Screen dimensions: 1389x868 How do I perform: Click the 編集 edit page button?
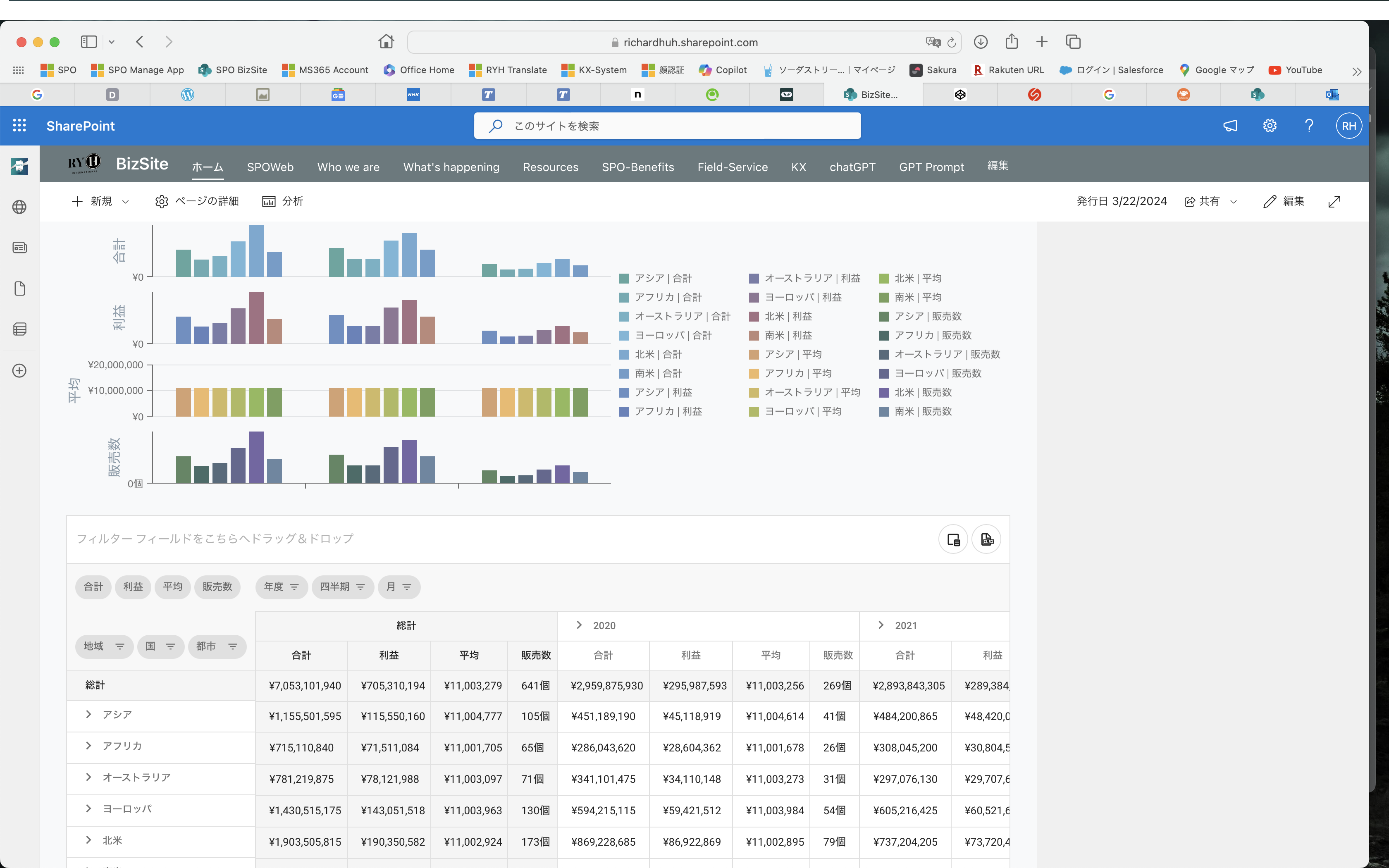(1284, 202)
